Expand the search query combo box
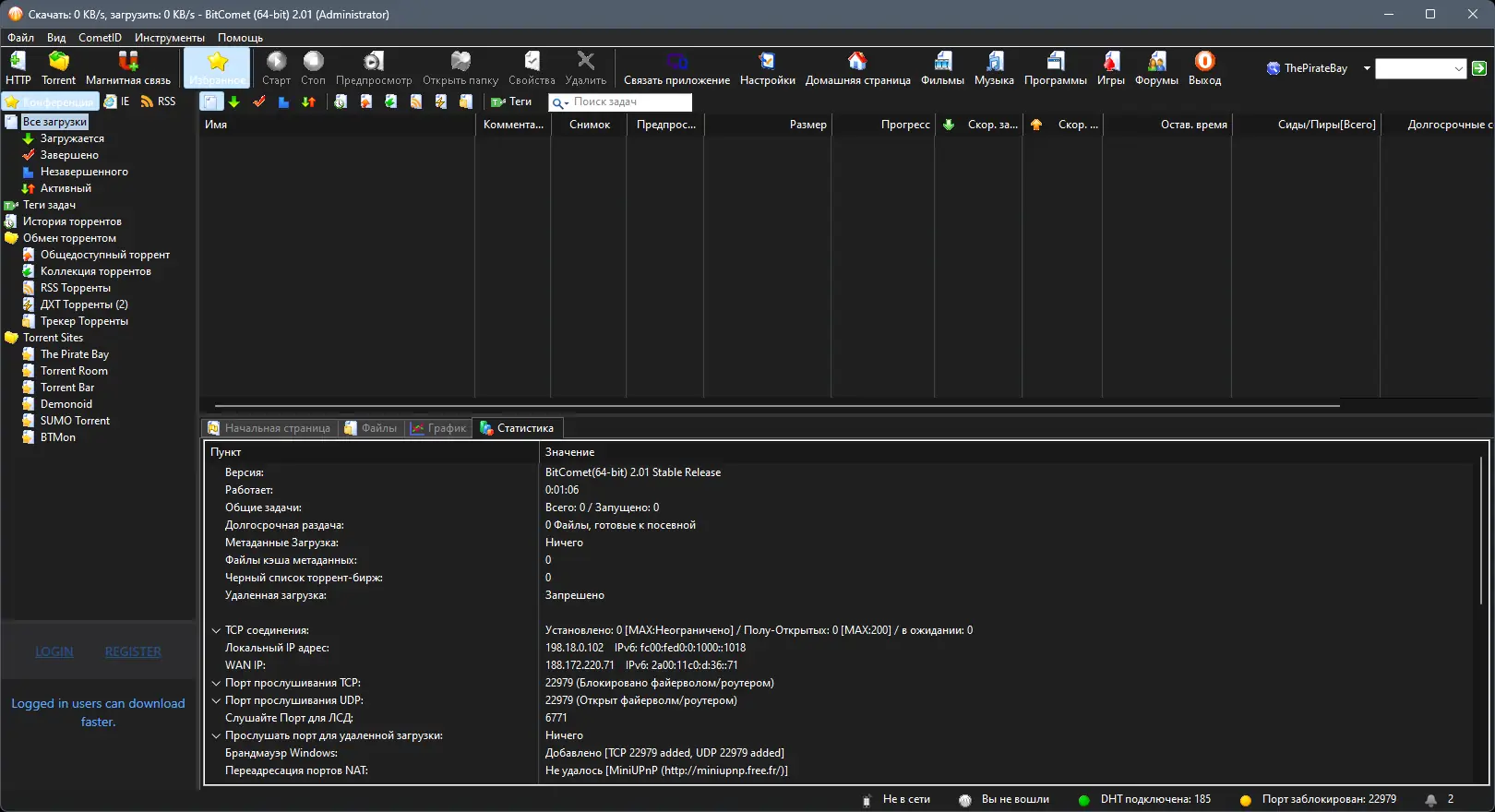Screen dimensions: 1495x812 (1458, 68)
